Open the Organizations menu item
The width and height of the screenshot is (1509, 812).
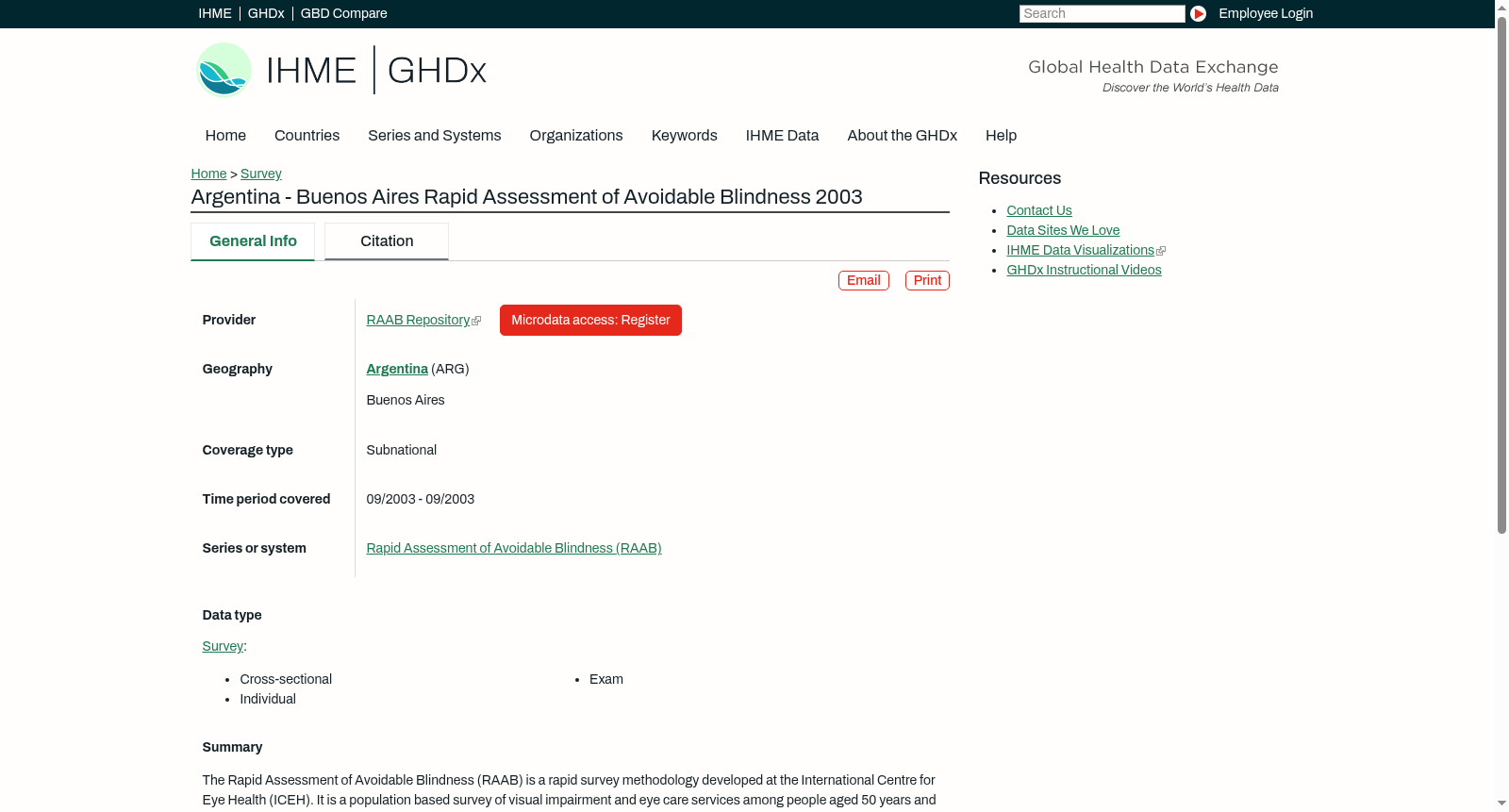576,135
